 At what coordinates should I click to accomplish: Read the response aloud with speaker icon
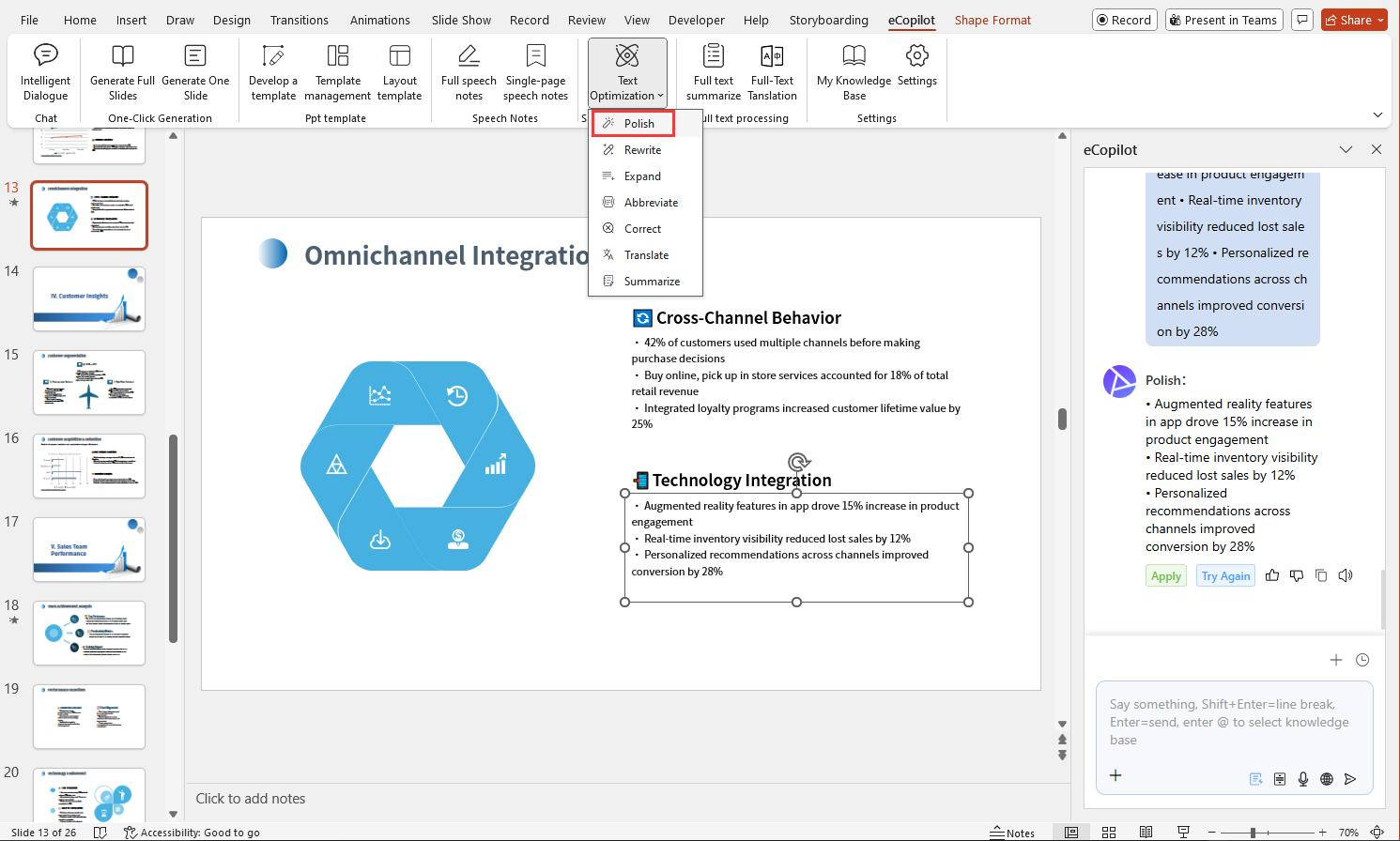(x=1346, y=575)
